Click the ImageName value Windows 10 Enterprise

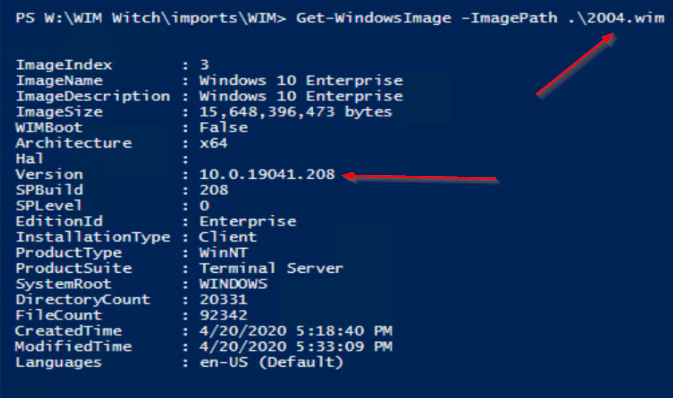(x=301, y=80)
